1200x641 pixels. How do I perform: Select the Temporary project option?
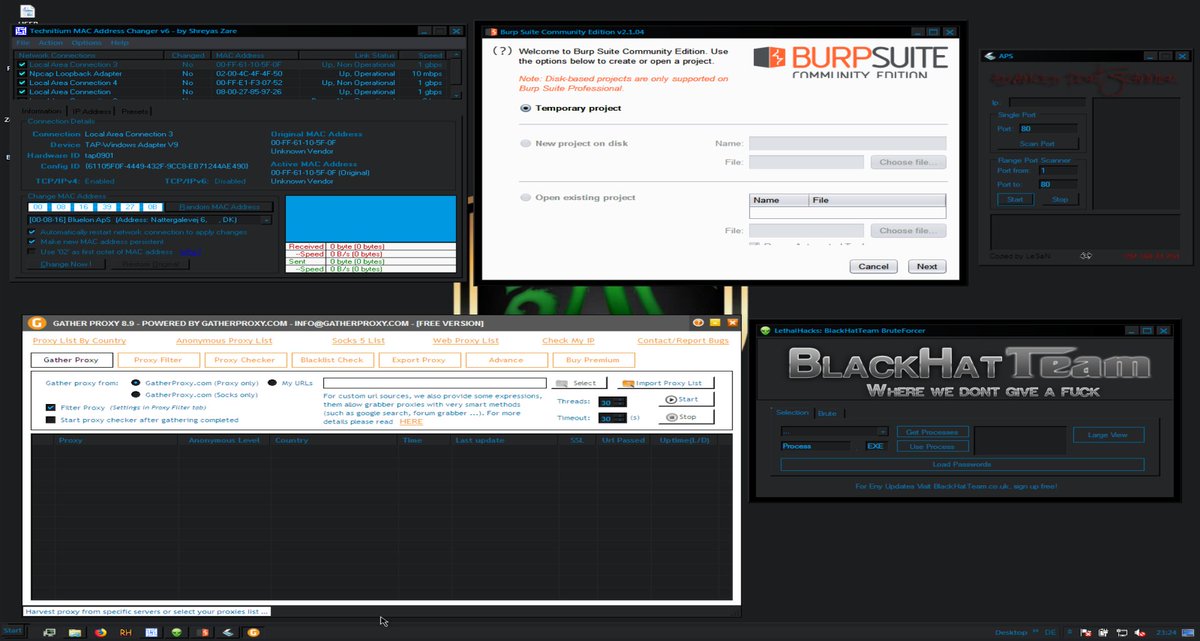(x=526, y=108)
